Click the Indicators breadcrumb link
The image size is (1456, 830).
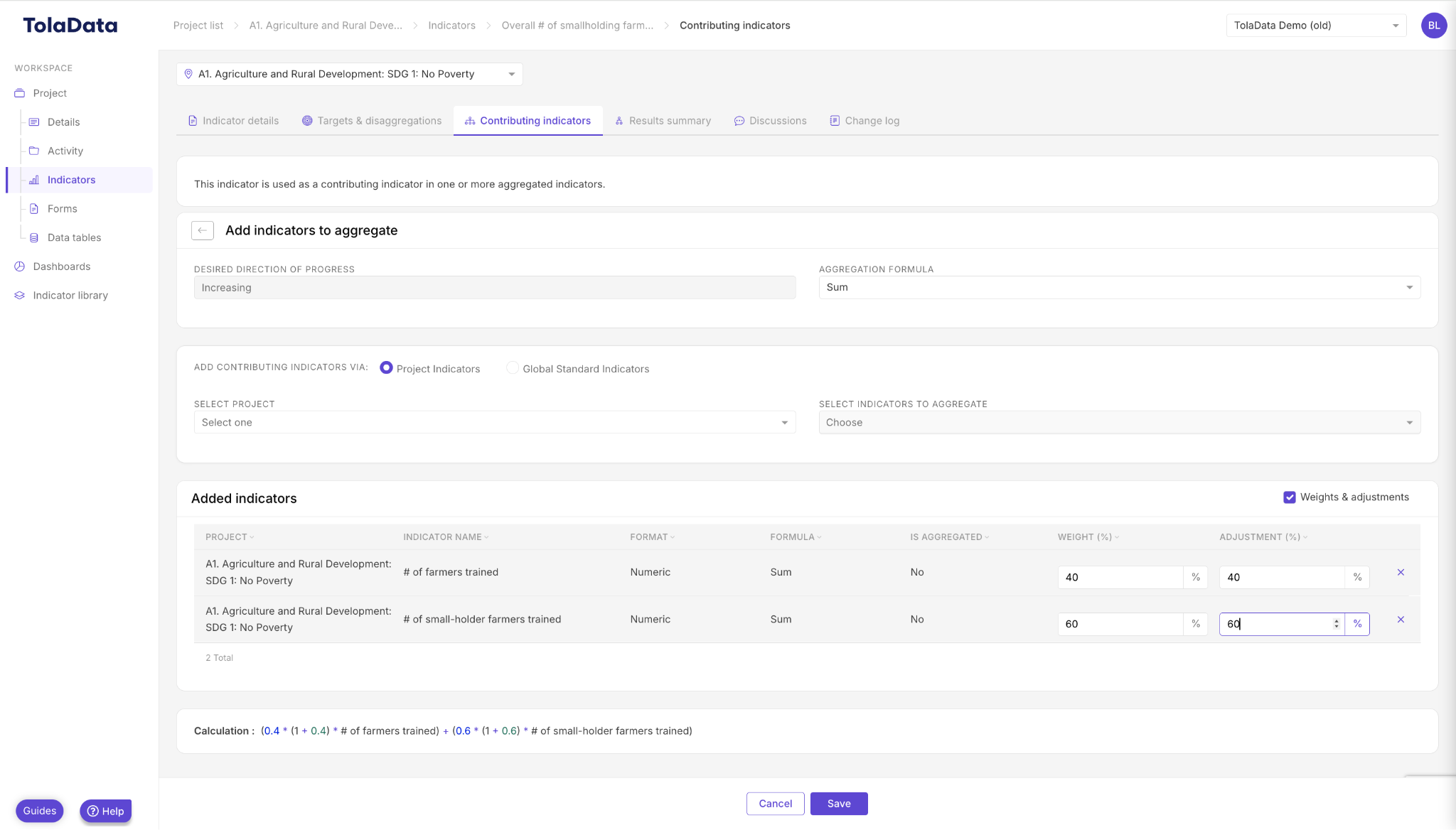click(451, 26)
